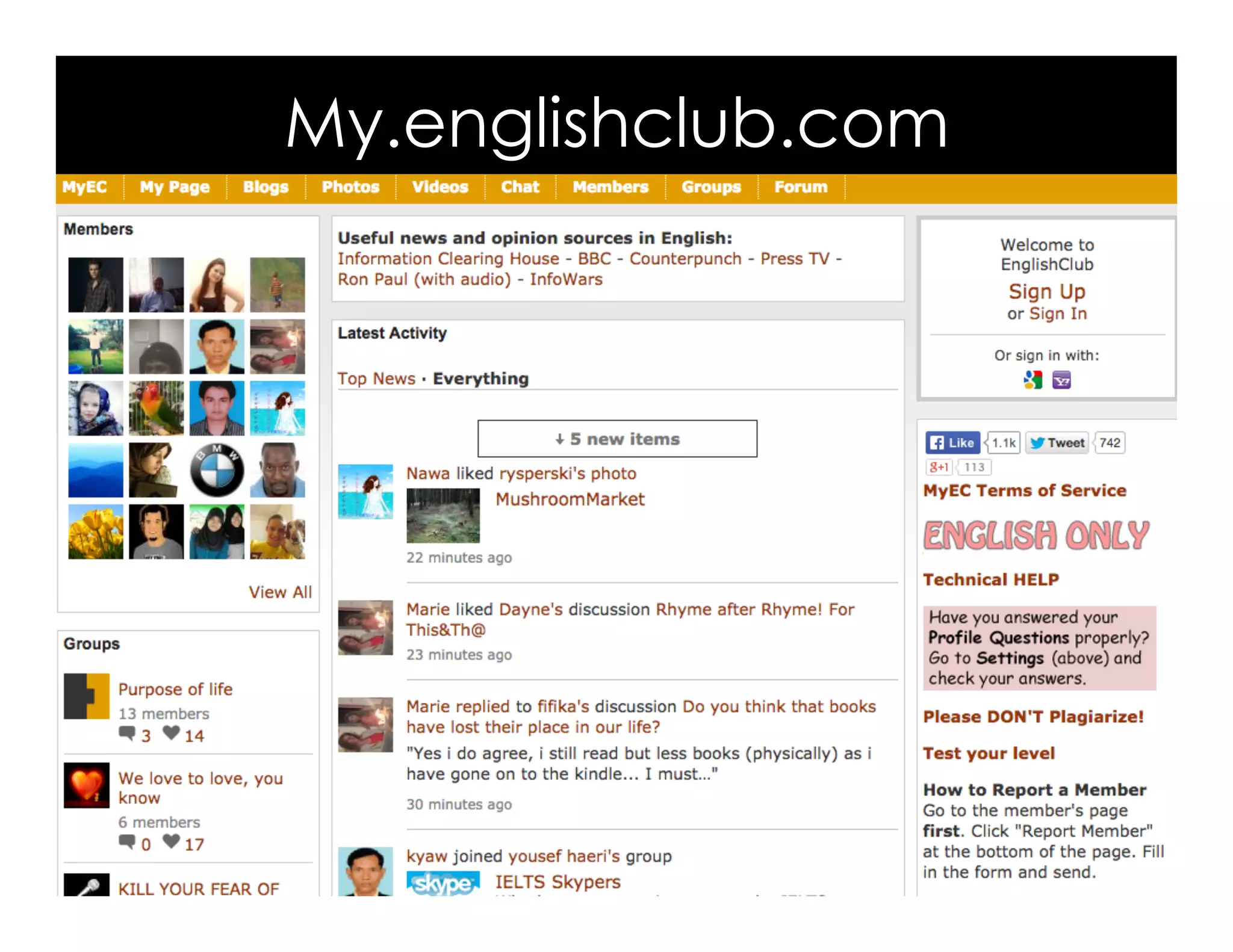Image resolution: width=1233 pixels, height=952 pixels.
Task: Open the Members tab in navigation bar
Action: pyautogui.click(x=610, y=187)
